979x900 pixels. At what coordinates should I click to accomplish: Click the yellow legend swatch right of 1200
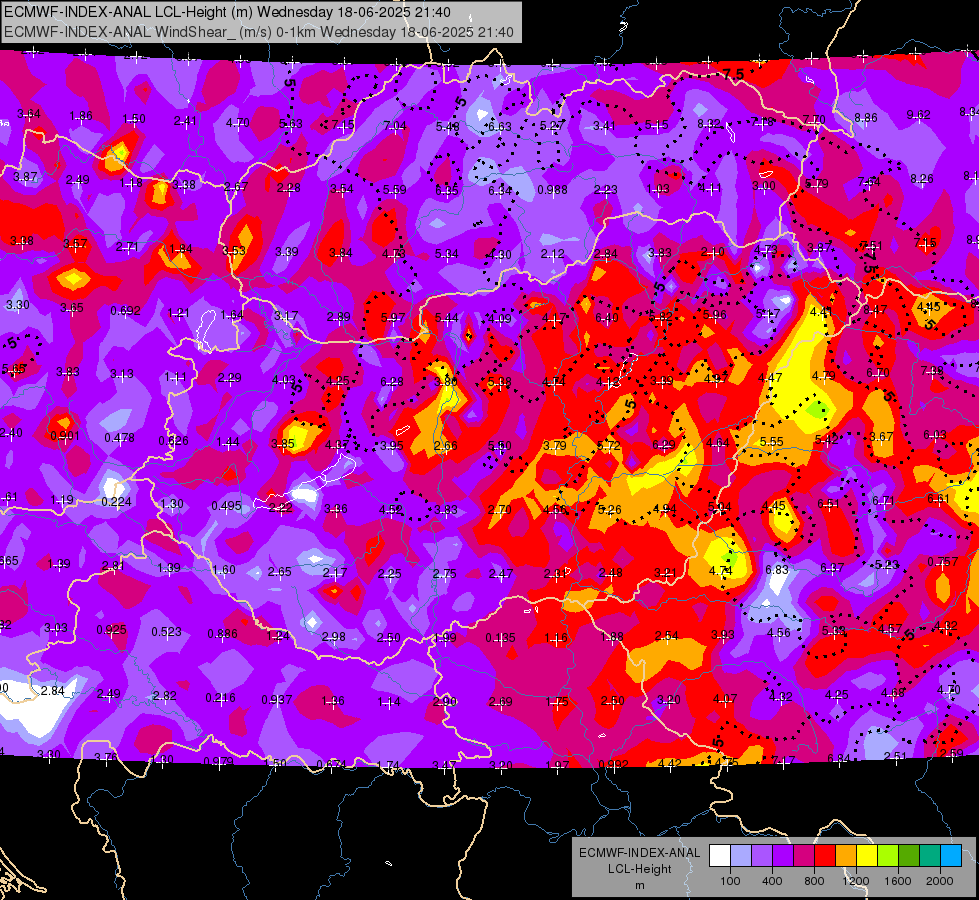coord(867,855)
